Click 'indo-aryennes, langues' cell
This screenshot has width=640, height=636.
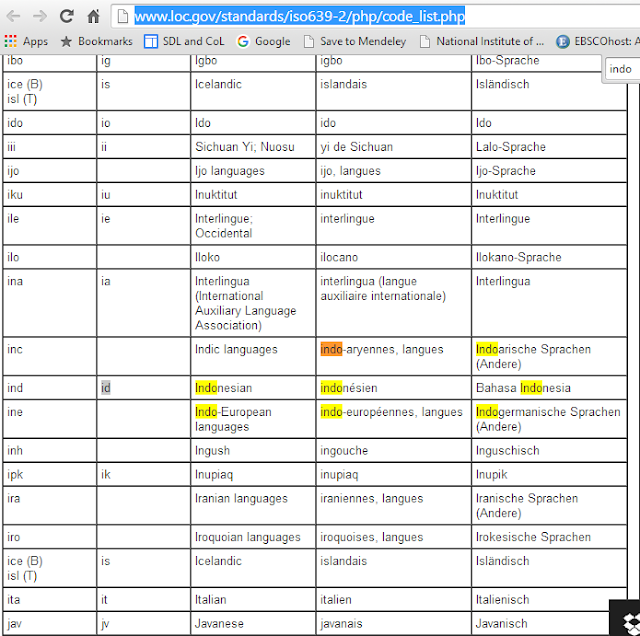393,356
